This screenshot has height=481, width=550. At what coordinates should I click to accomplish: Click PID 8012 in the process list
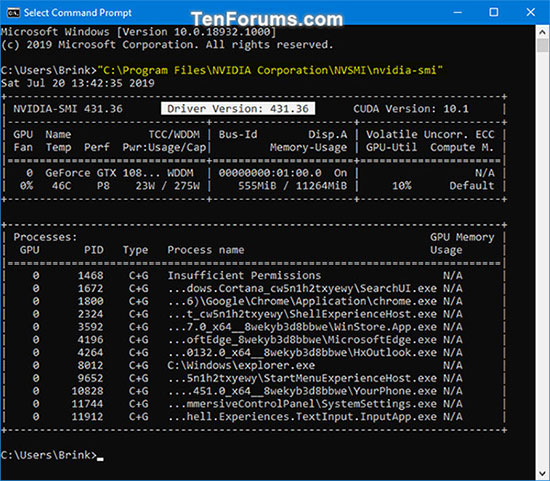pyautogui.click(x=90, y=366)
